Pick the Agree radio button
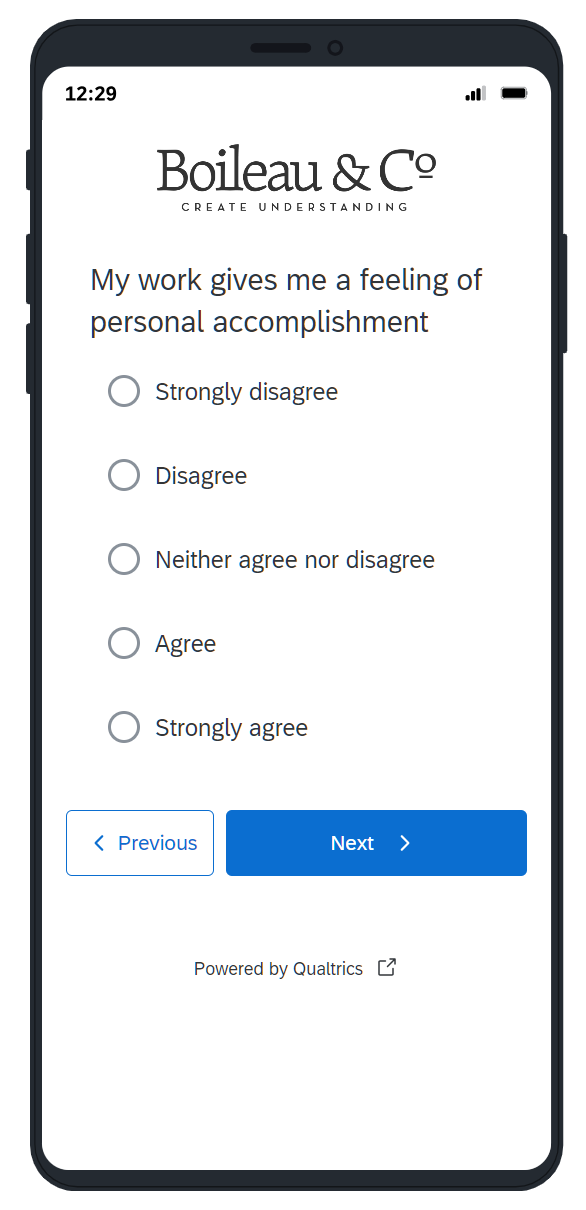The image size is (586, 1210). pos(124,643)
